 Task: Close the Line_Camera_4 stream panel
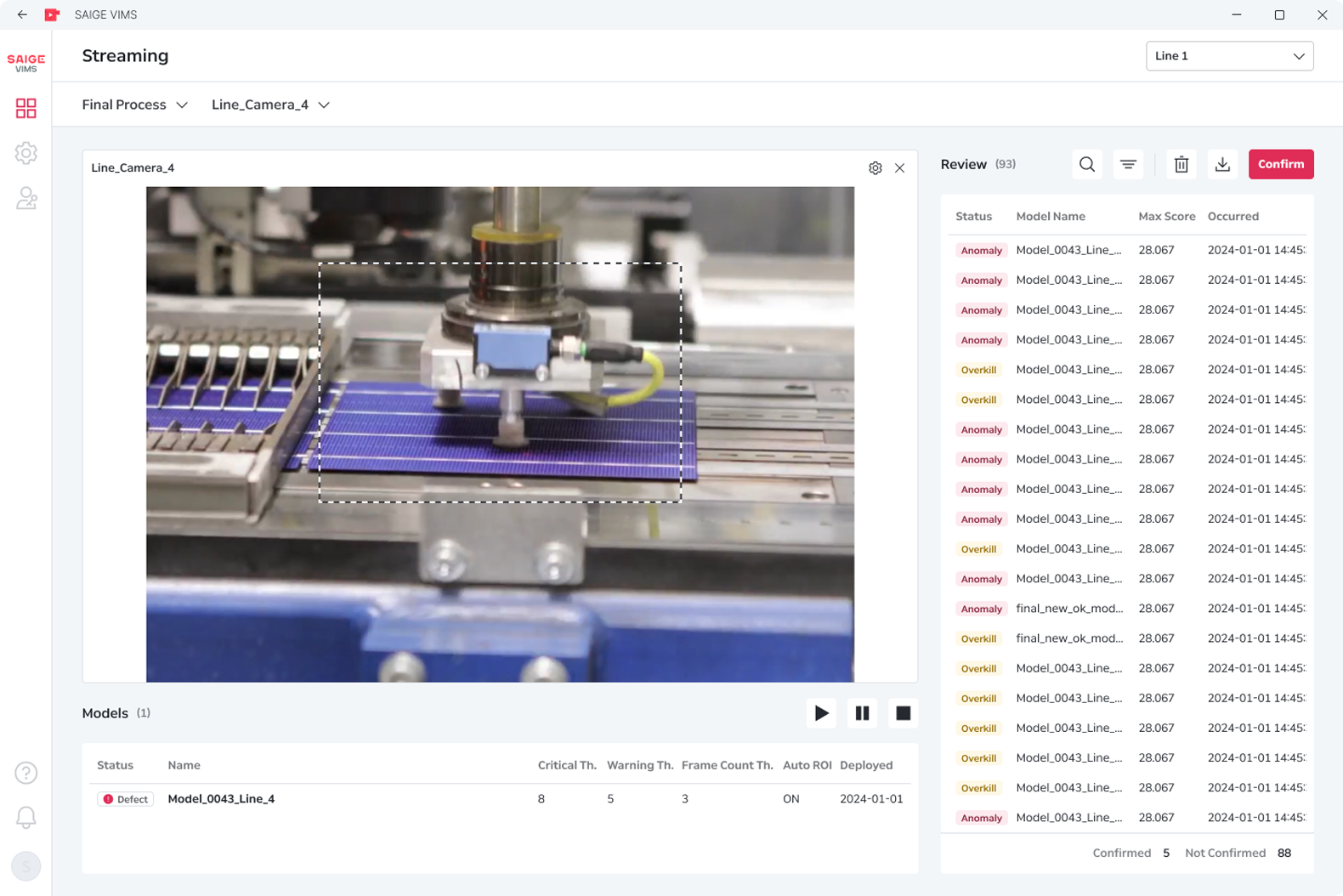[899, 168]
